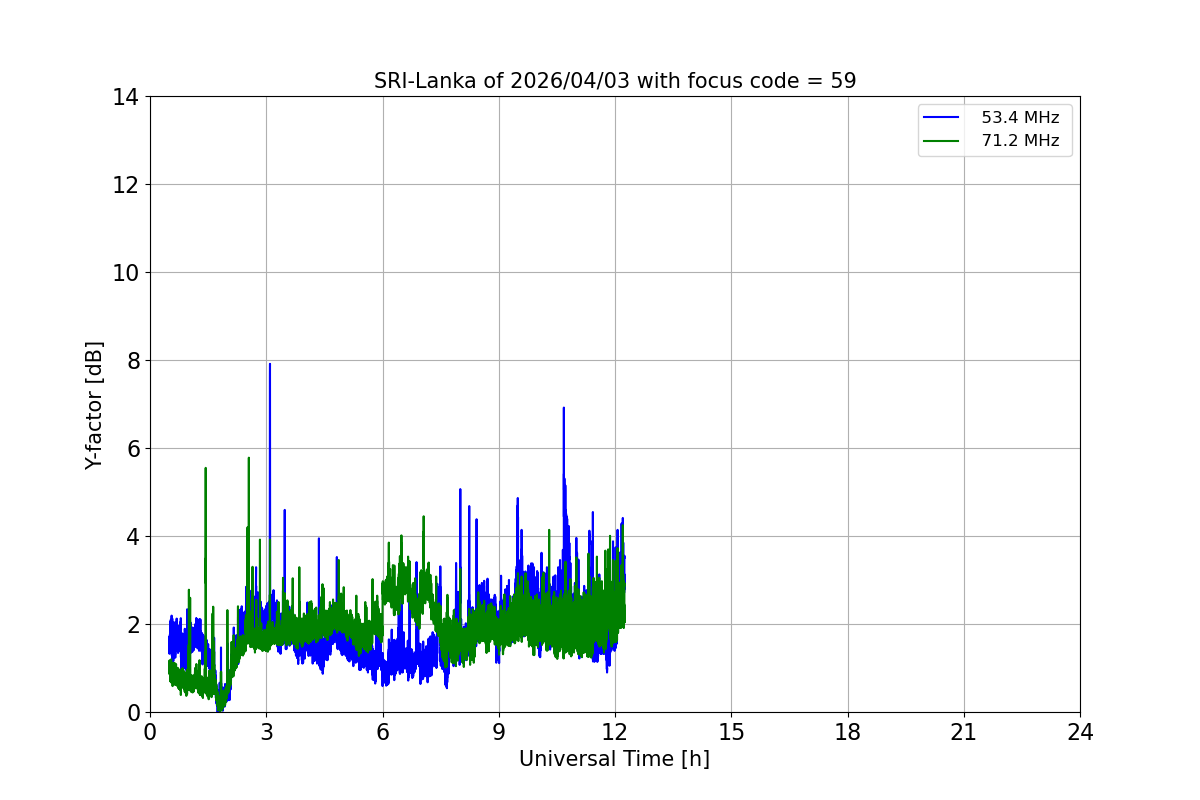Click the y-axis tick label 14
Screen dimensions: 1200x800
tap(125, 97)
